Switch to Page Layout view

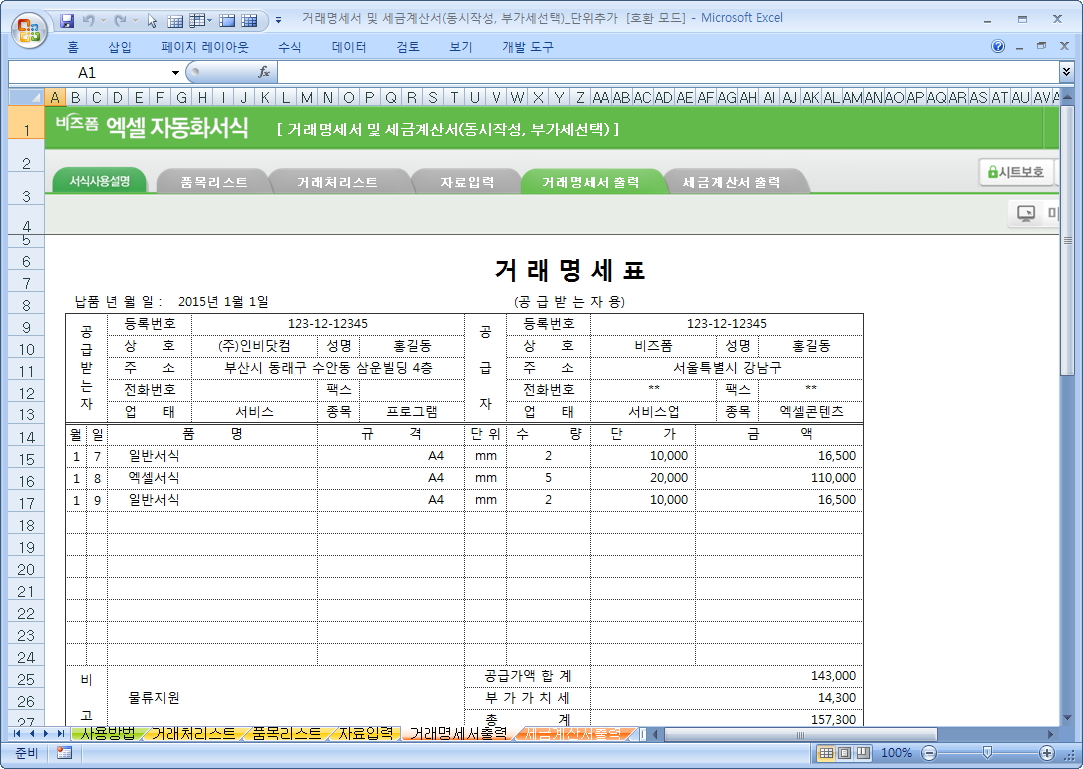click(844, 753)
